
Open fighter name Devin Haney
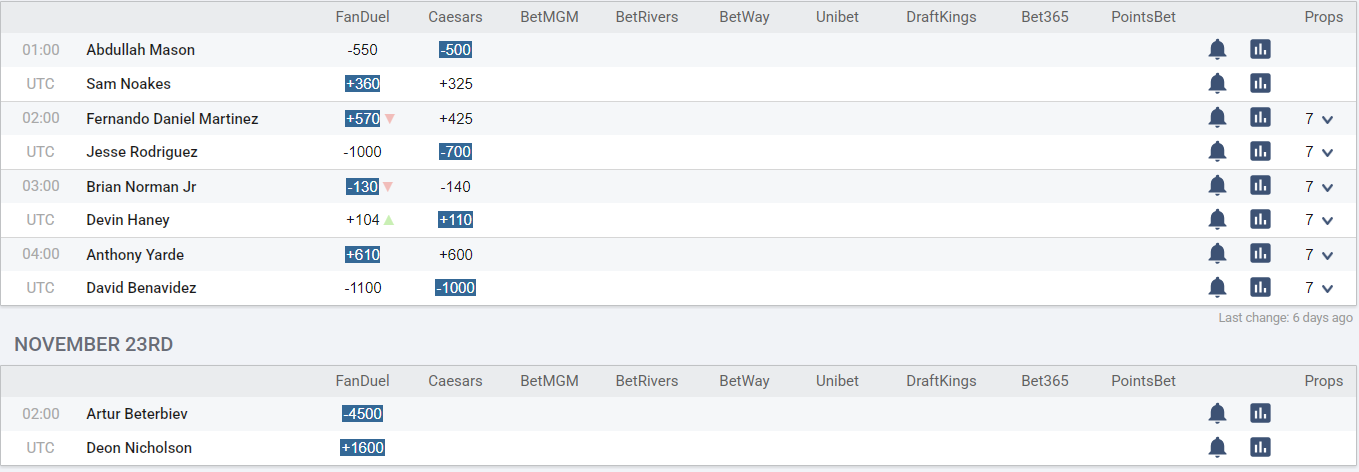128,220
